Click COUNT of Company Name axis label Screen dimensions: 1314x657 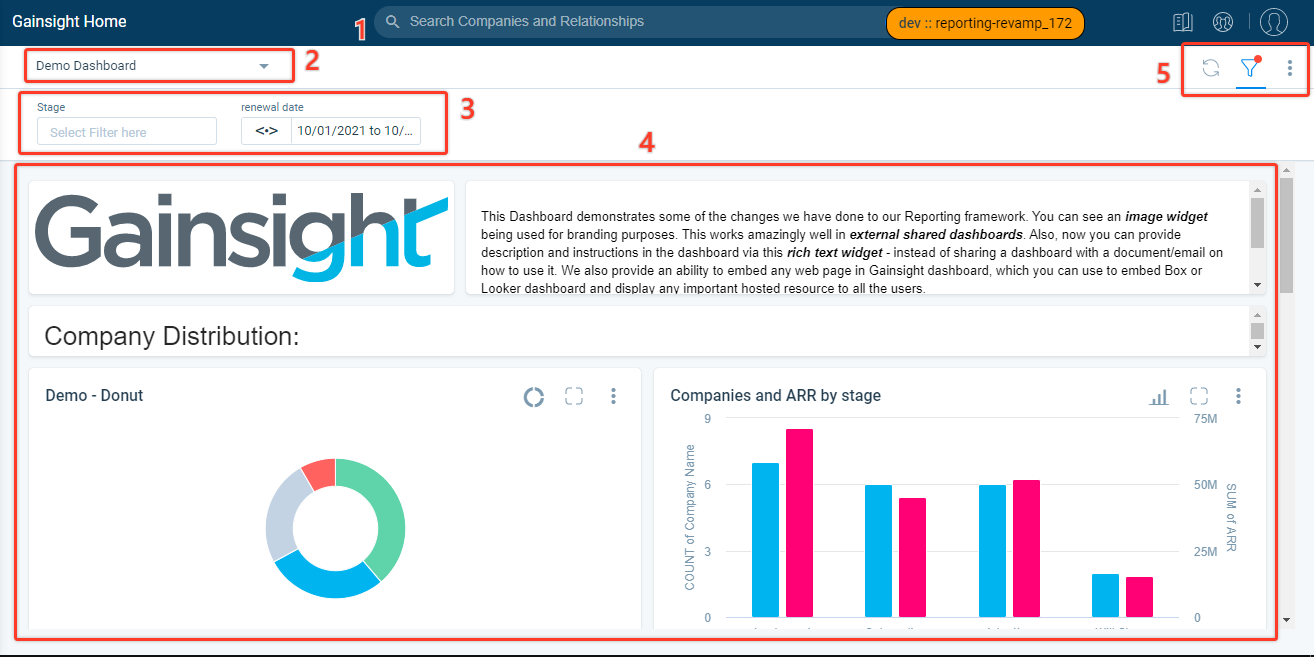point(690,517)
